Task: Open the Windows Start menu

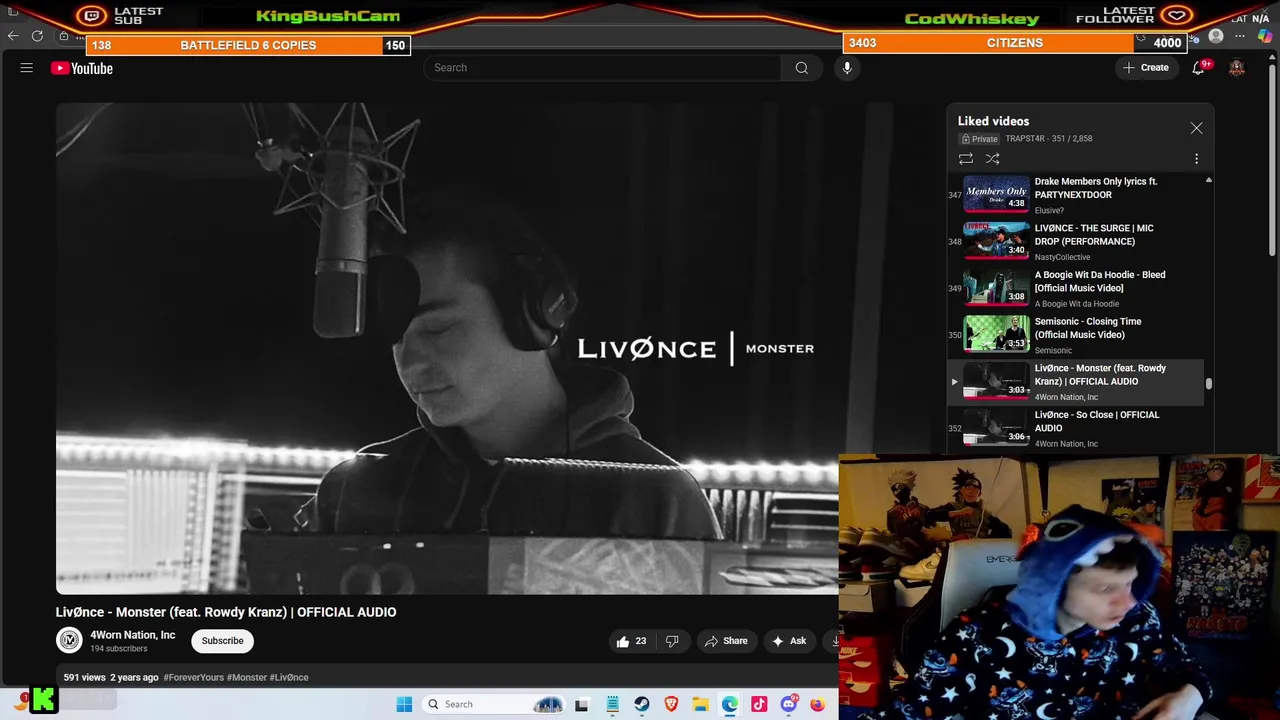Action: point(404,704)
